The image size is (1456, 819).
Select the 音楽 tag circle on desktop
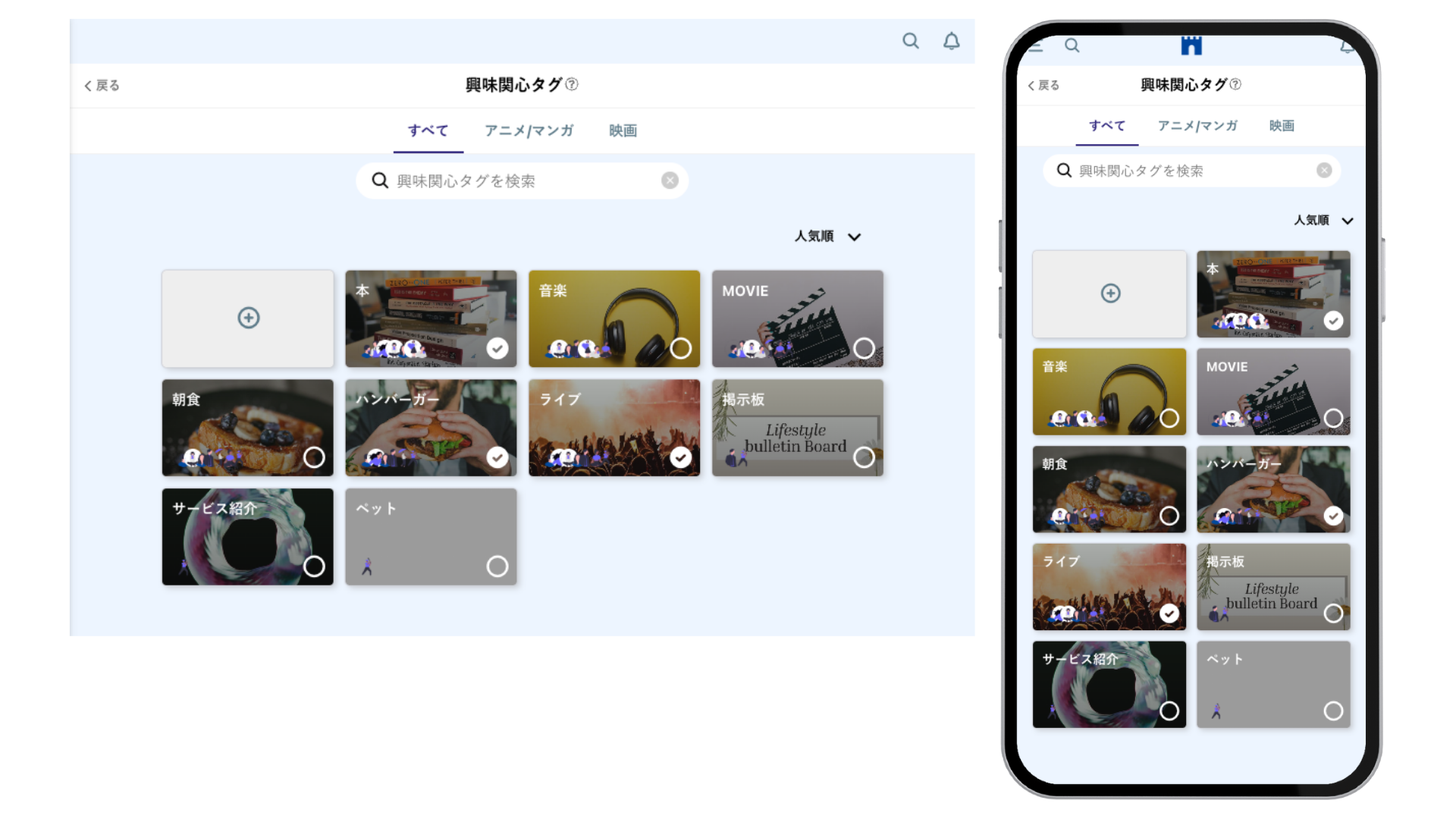681,348
